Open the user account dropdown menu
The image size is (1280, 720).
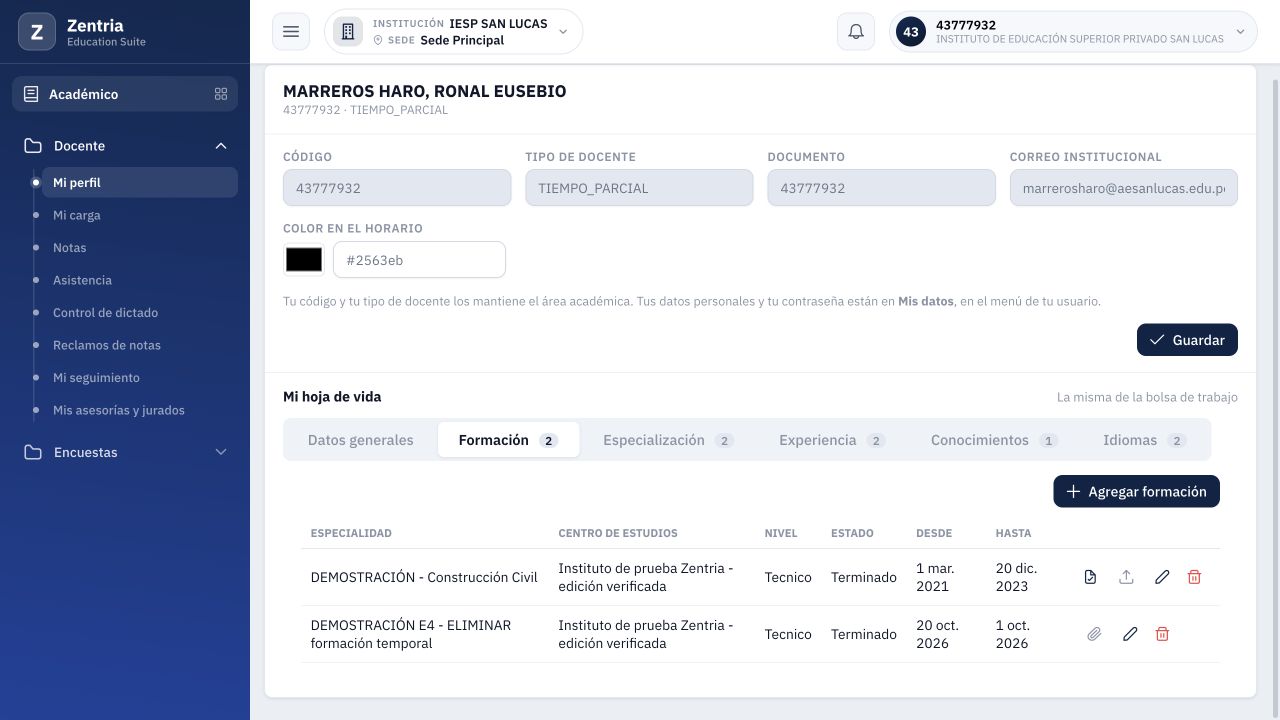click(x=1073, y=32)
